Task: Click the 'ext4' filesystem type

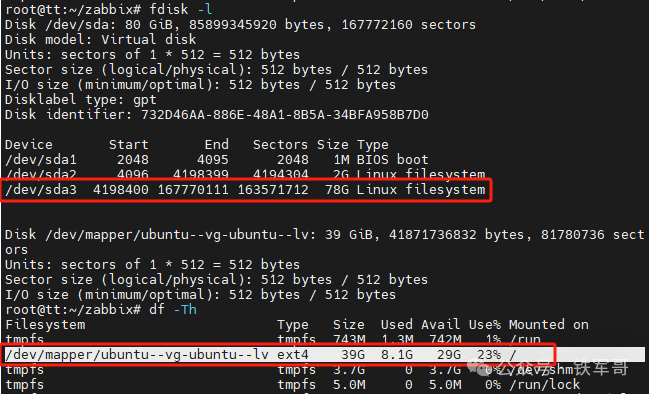Action: coord(293,355)
